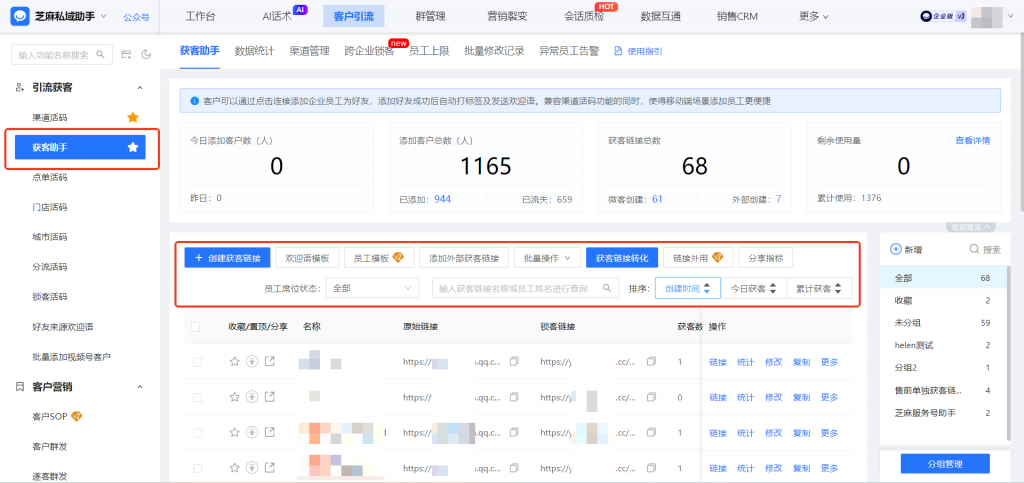Open the 更多 menu in the top navigation
Screen dimensions: 1024x483
814,16
